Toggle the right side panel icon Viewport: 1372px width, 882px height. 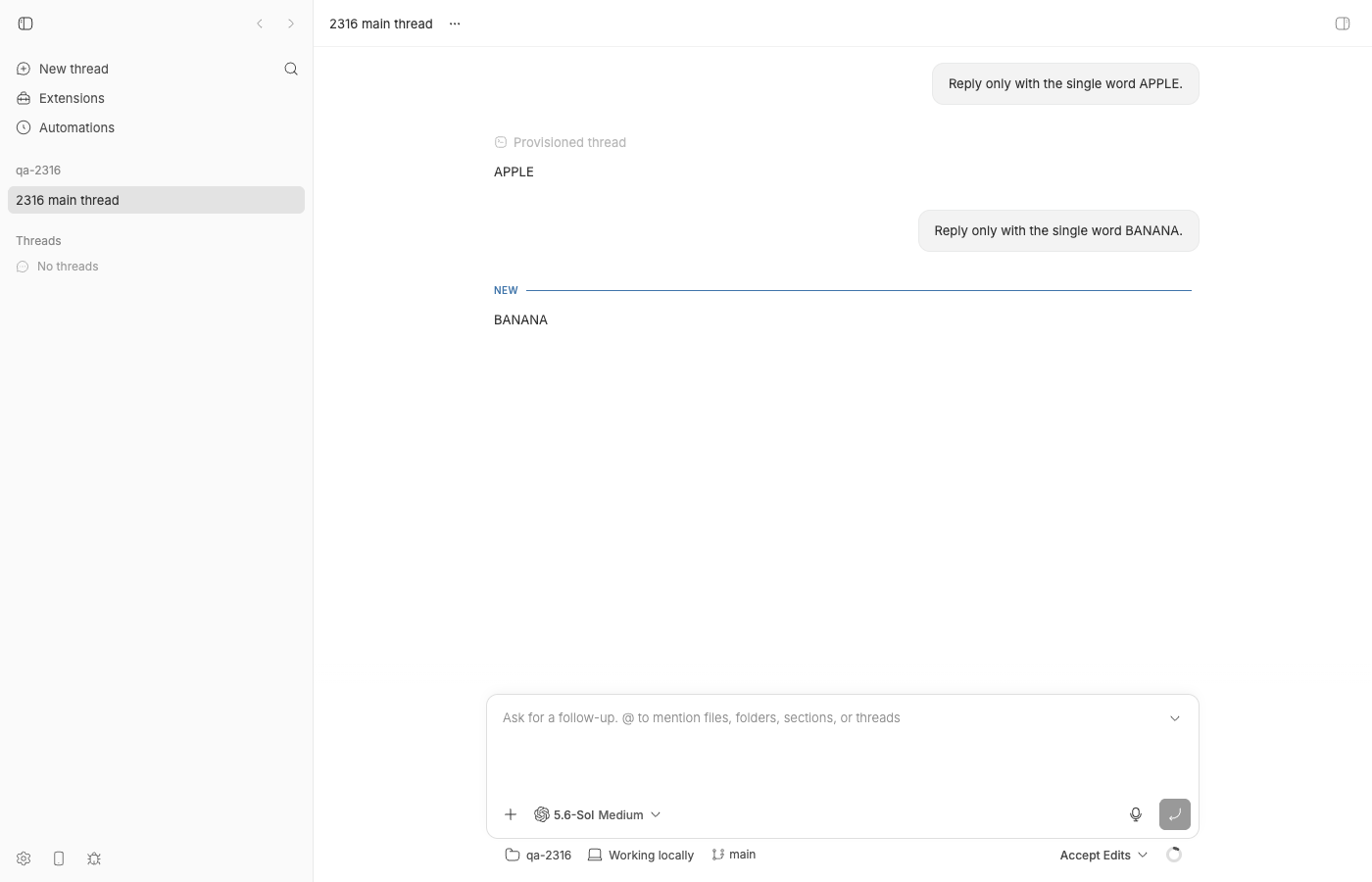point(1343,24)
